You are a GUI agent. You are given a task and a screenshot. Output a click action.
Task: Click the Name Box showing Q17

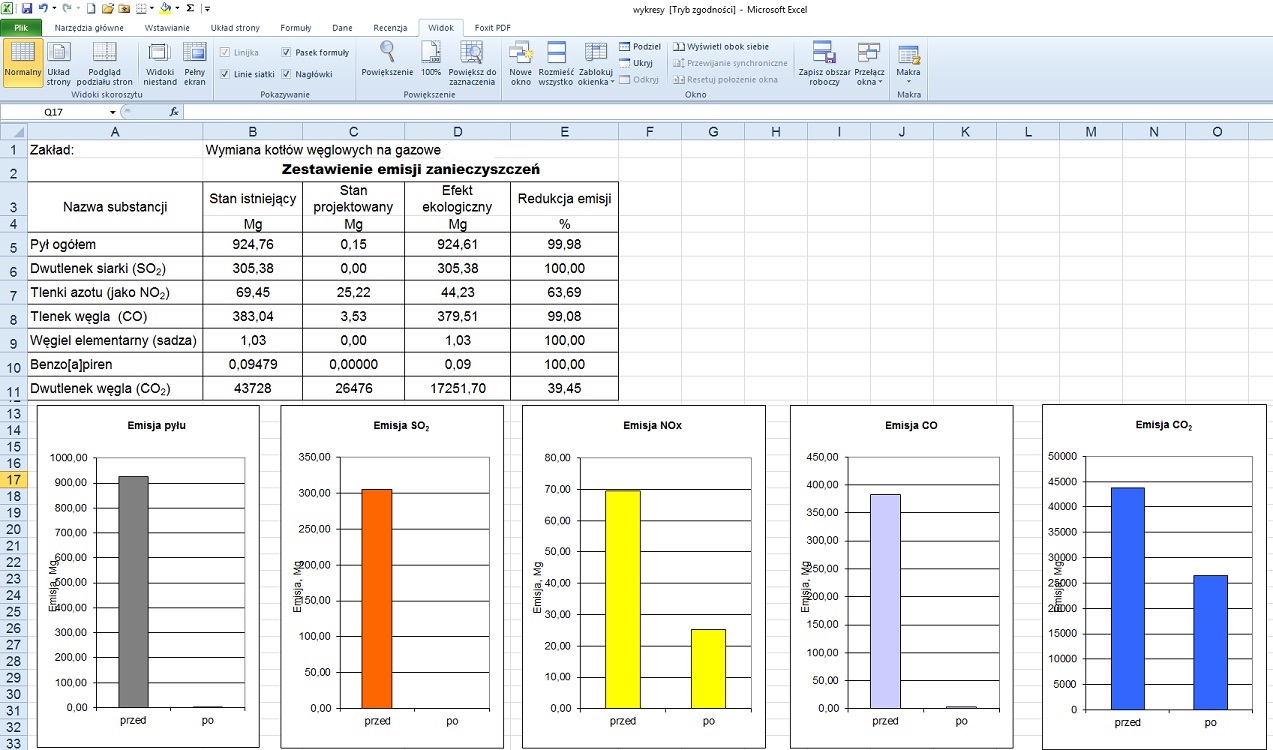tap(54, 112)
